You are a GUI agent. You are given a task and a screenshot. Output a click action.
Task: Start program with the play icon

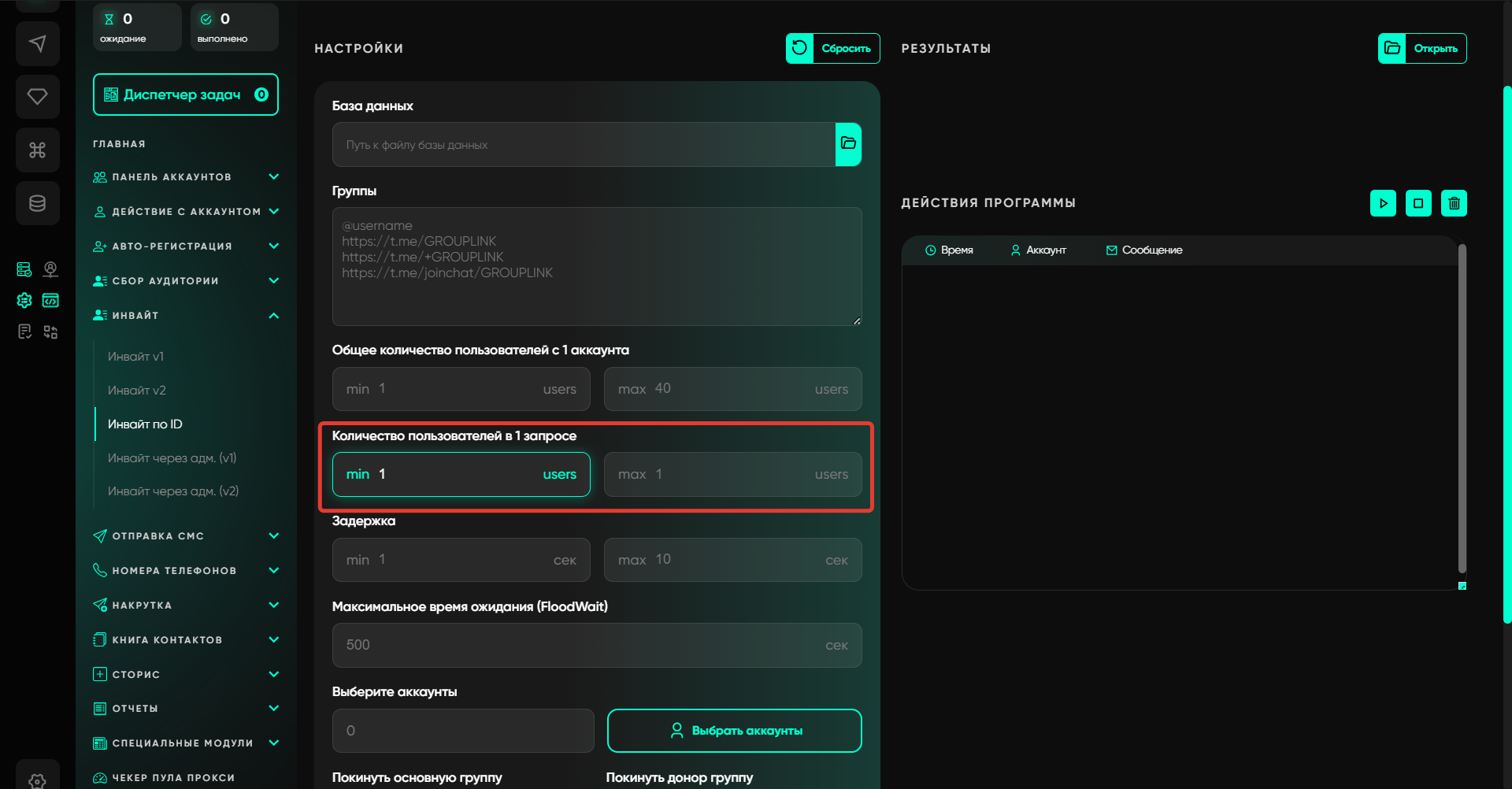pyautogui.click(x=1383, y=203)
